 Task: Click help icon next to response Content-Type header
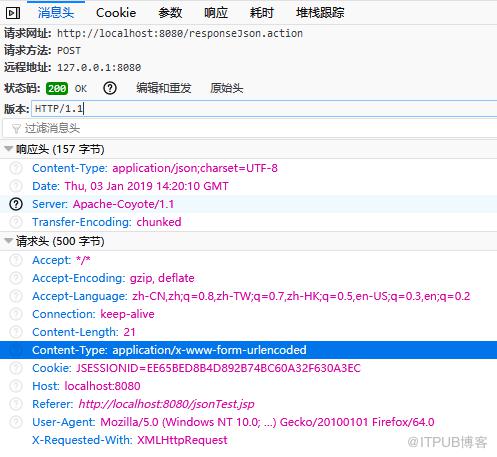(16, 168)
